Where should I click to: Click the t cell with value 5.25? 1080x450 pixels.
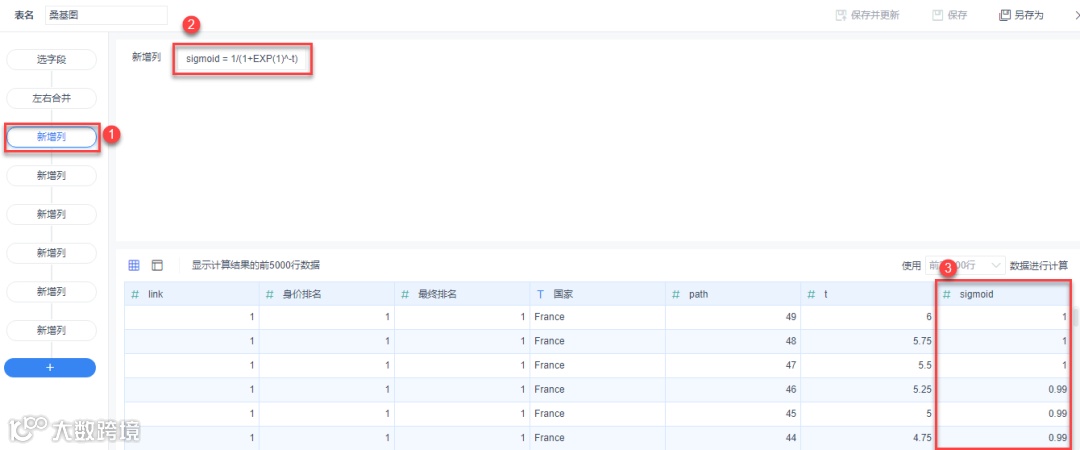click(869, 389)
